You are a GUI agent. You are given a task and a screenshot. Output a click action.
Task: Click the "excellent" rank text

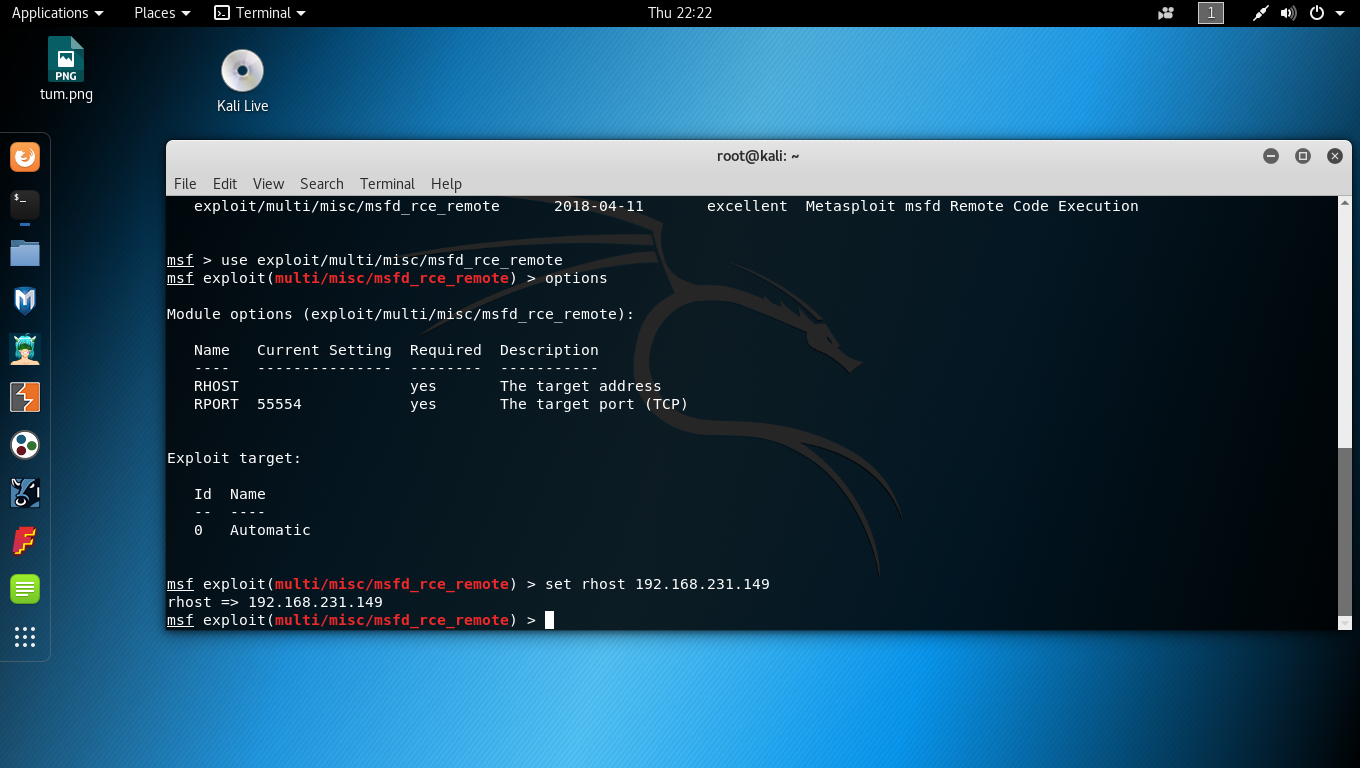[747, 206]
